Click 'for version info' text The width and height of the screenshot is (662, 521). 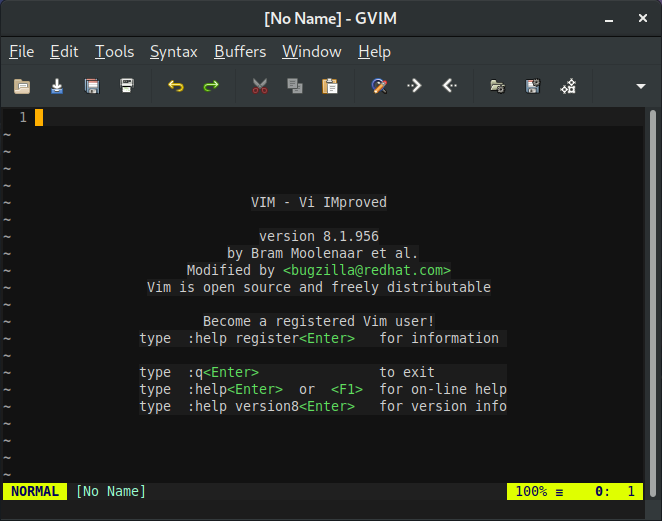[x=443, y=406]
